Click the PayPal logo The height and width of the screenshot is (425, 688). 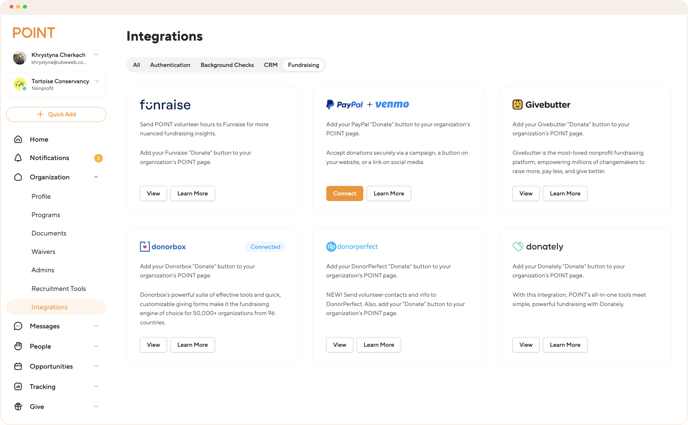[x=344, y=104]
